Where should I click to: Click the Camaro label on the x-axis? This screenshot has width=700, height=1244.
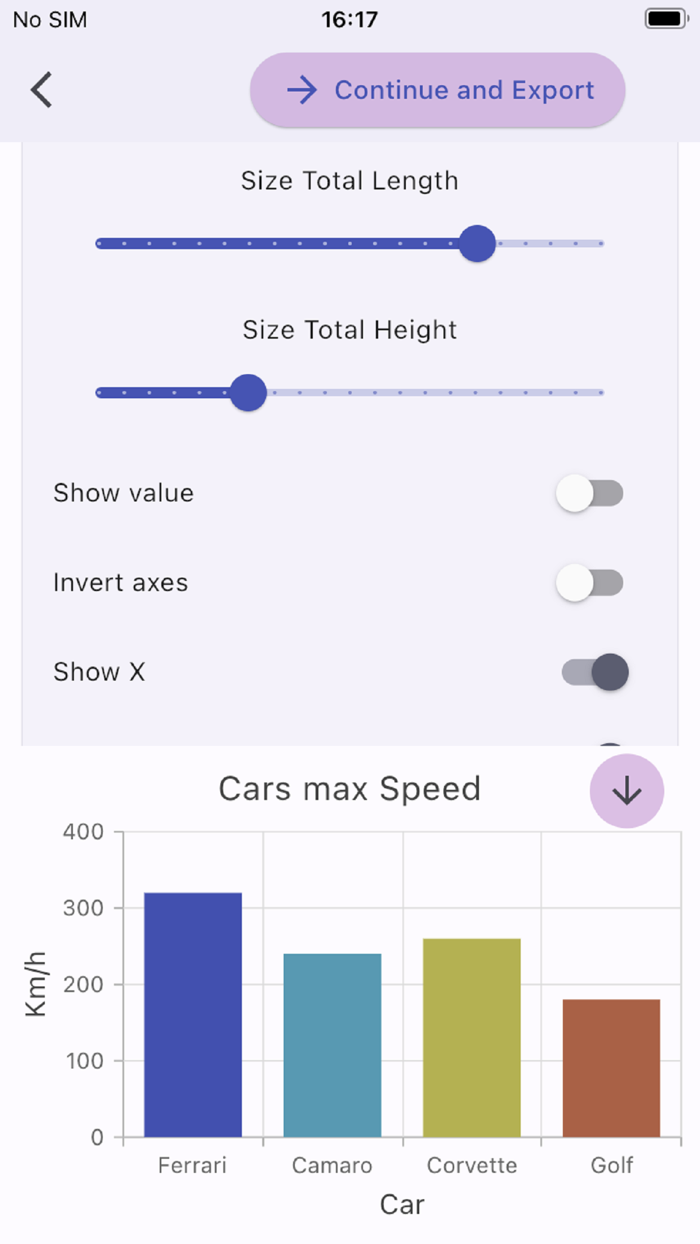click(x=331, y=1165)
